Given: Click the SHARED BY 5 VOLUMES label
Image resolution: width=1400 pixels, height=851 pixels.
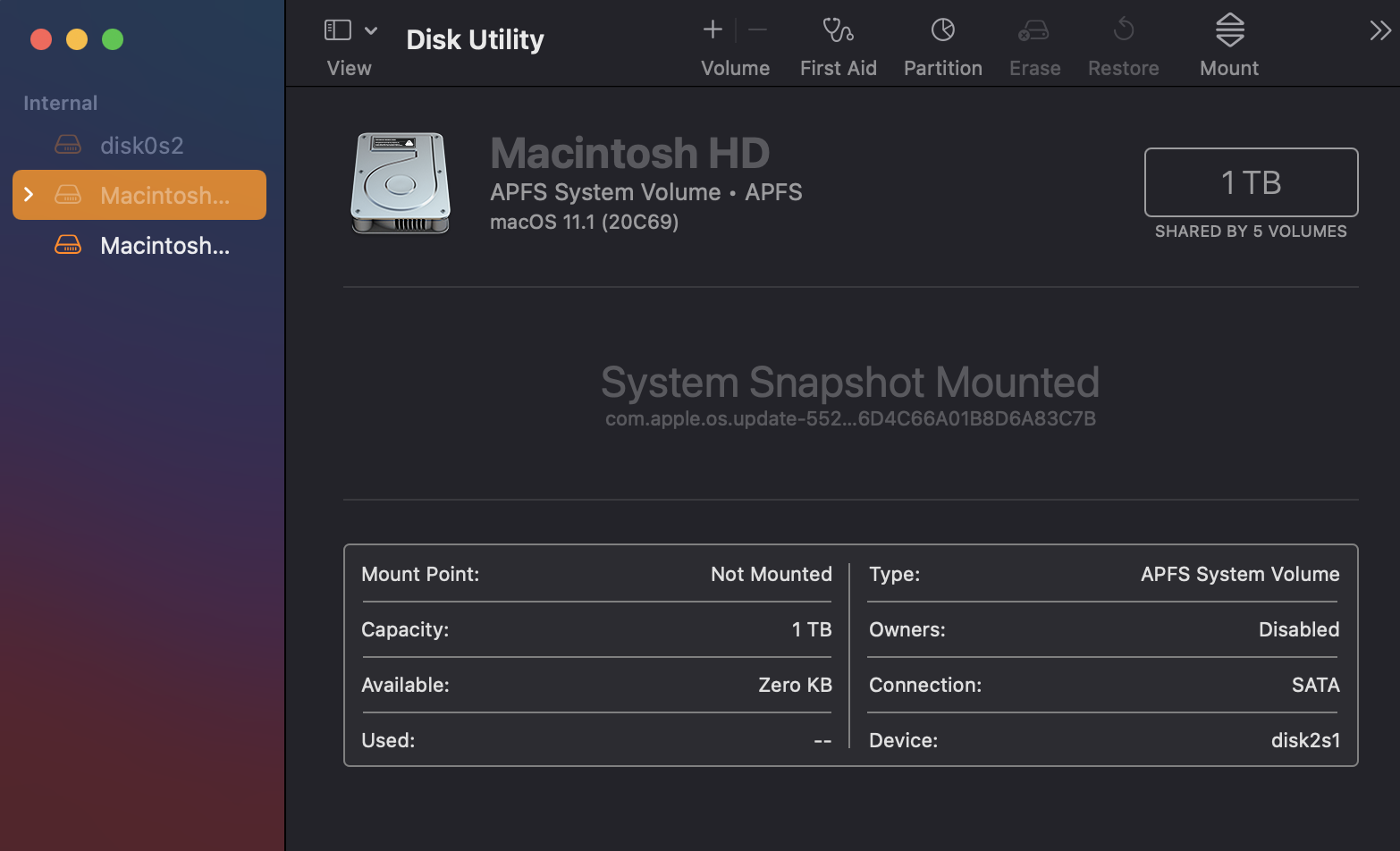Looking at the screenshot, I should [1250, 232].
